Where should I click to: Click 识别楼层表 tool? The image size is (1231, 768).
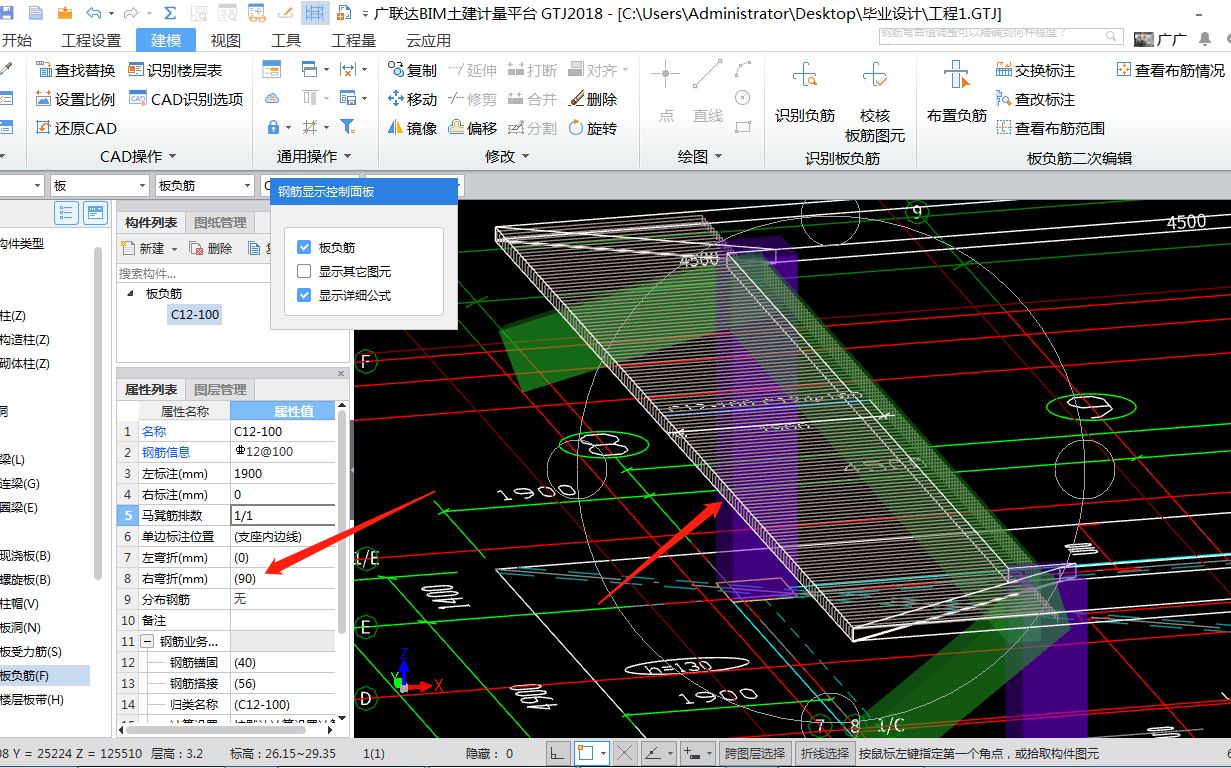(x=175, y=70)
